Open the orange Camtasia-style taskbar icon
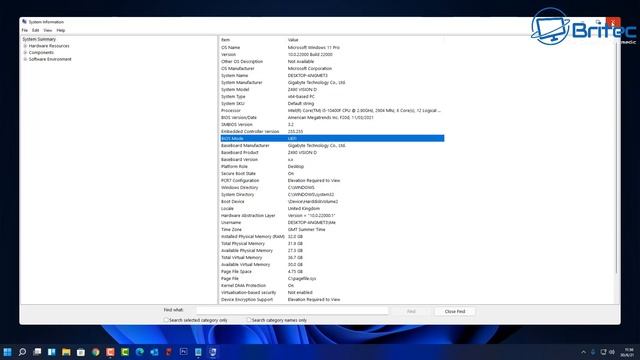Image resolution: width=640 pixels, height=360 pixels. coord(110,352)
